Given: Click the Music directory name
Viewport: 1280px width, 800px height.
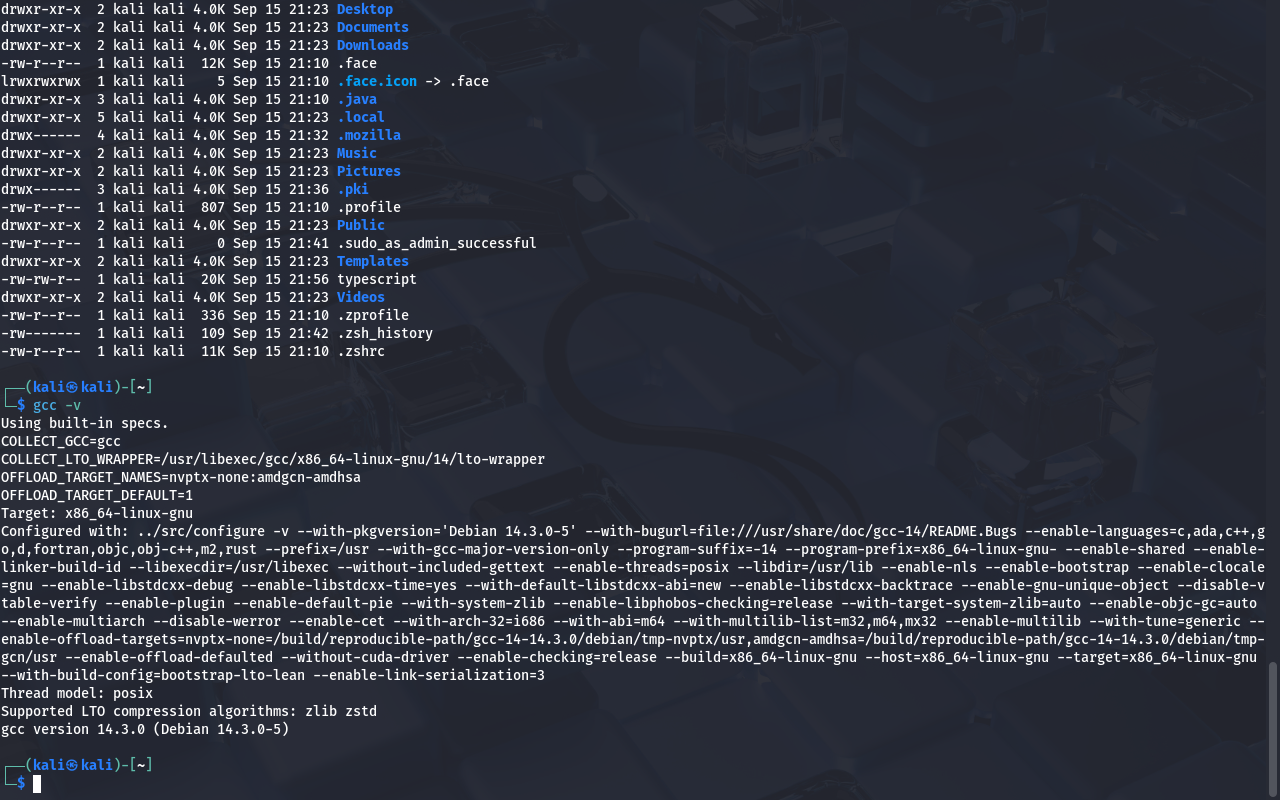Looking at the screenshot, I should pyautogui.click(x=357, y=153).
